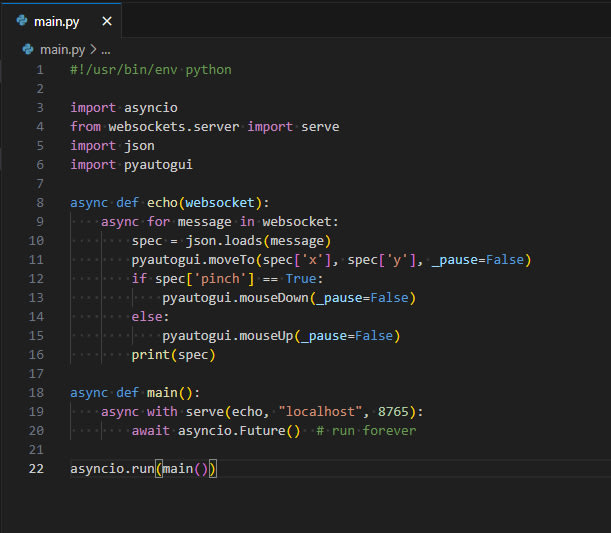This screenshot has width=611, height=533.
Task: Close the main.py editor tab
Action: (107, 20)
